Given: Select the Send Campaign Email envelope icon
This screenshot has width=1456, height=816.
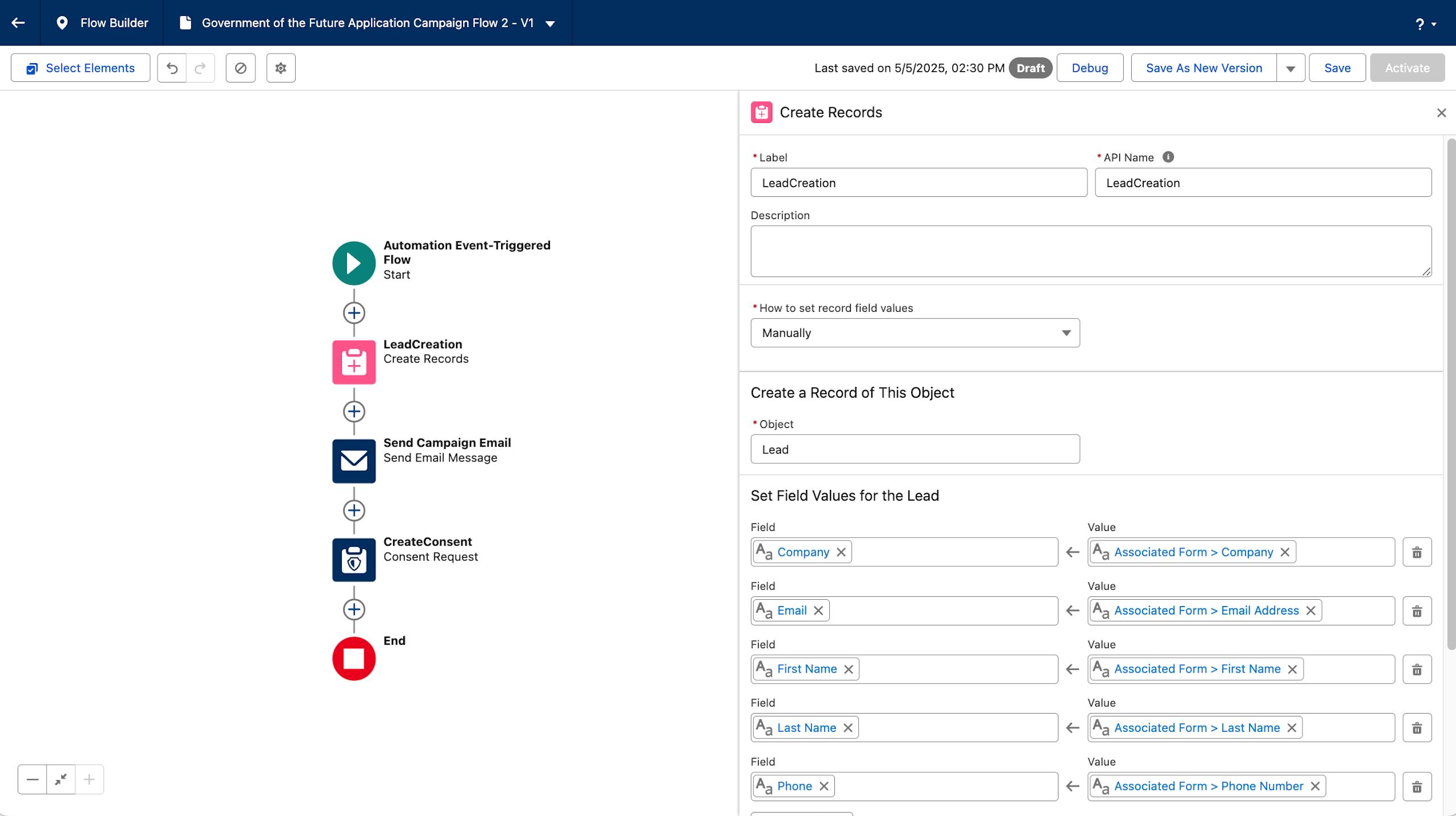Looking at the screenshot, I should pyautogui.click(x=354, y=460).
